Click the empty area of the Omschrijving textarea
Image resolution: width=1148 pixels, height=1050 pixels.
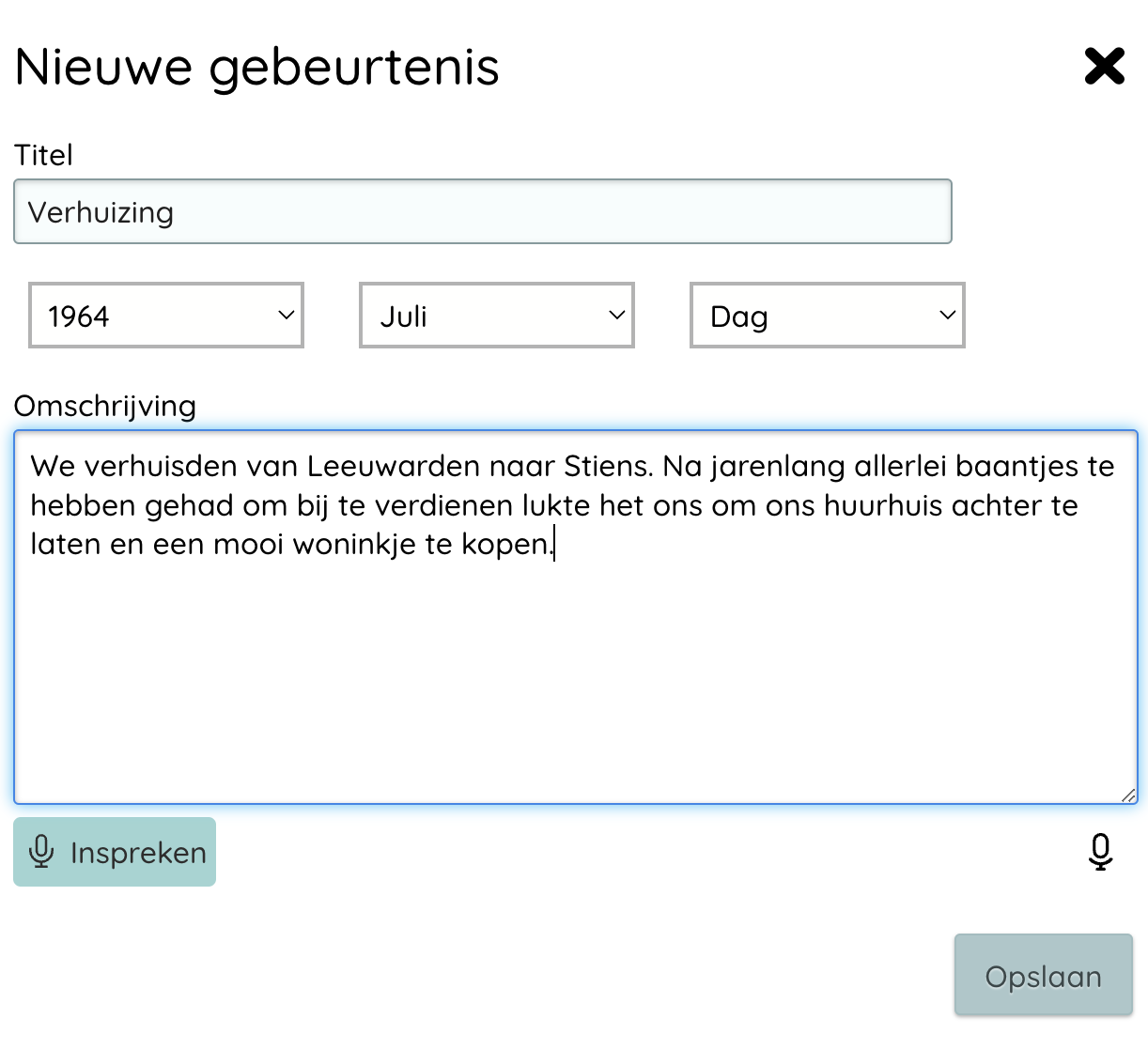point(575,676)
